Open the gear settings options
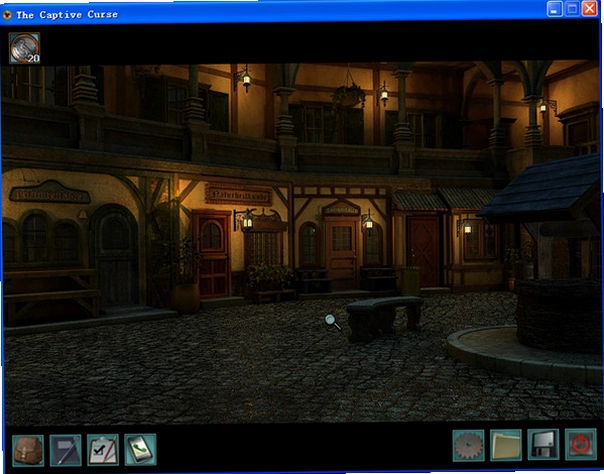 (x=468, y=446)
